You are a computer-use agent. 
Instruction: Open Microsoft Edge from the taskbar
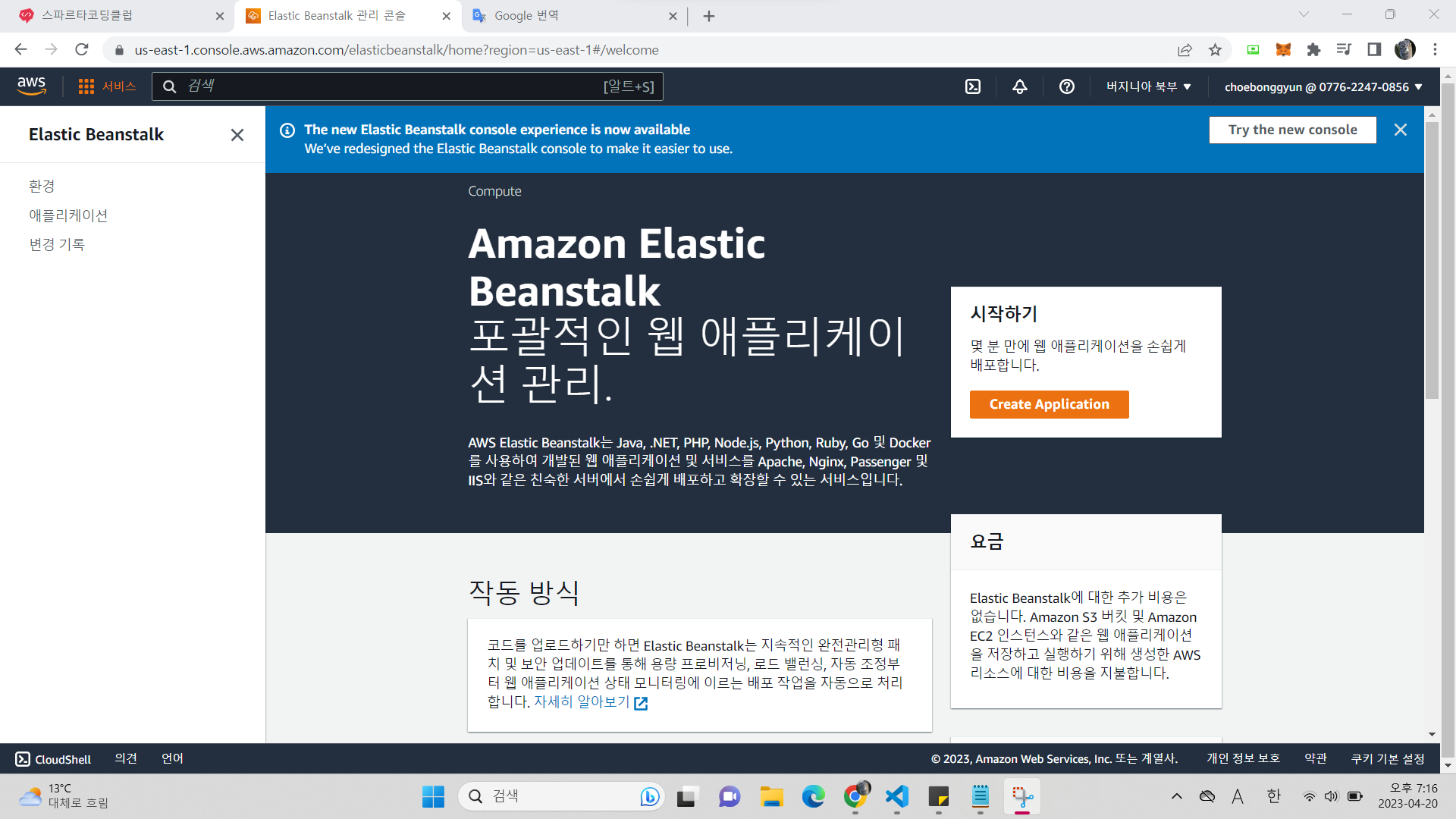point(813,796)
